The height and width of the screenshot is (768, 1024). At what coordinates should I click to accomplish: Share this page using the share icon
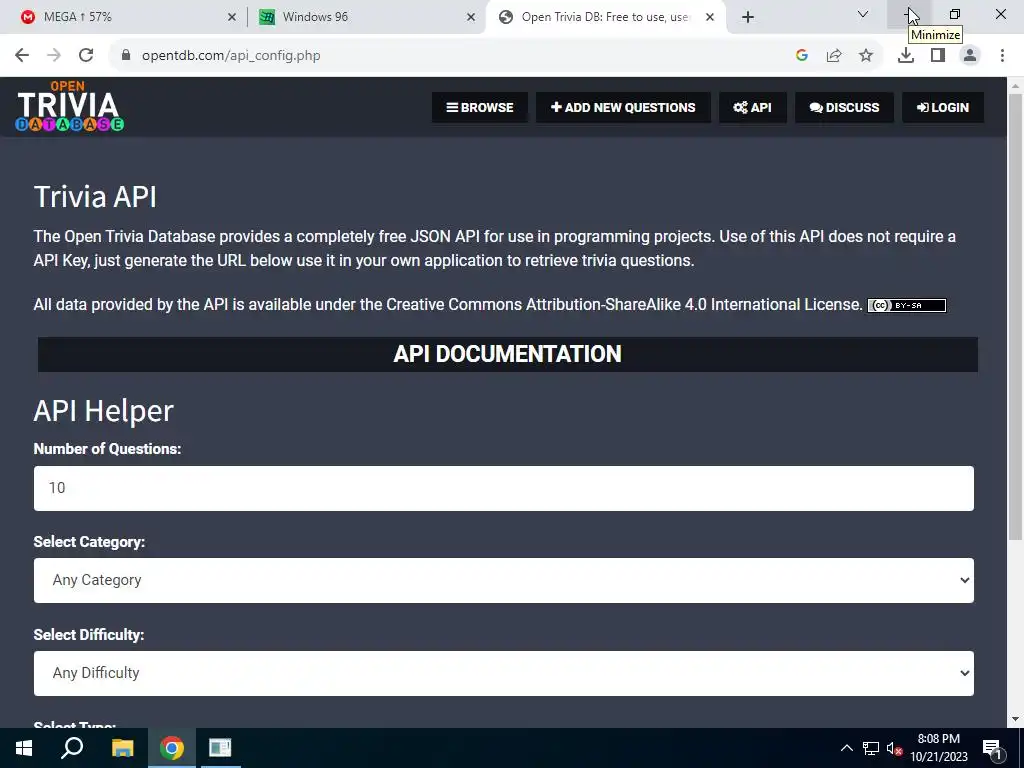834,56
